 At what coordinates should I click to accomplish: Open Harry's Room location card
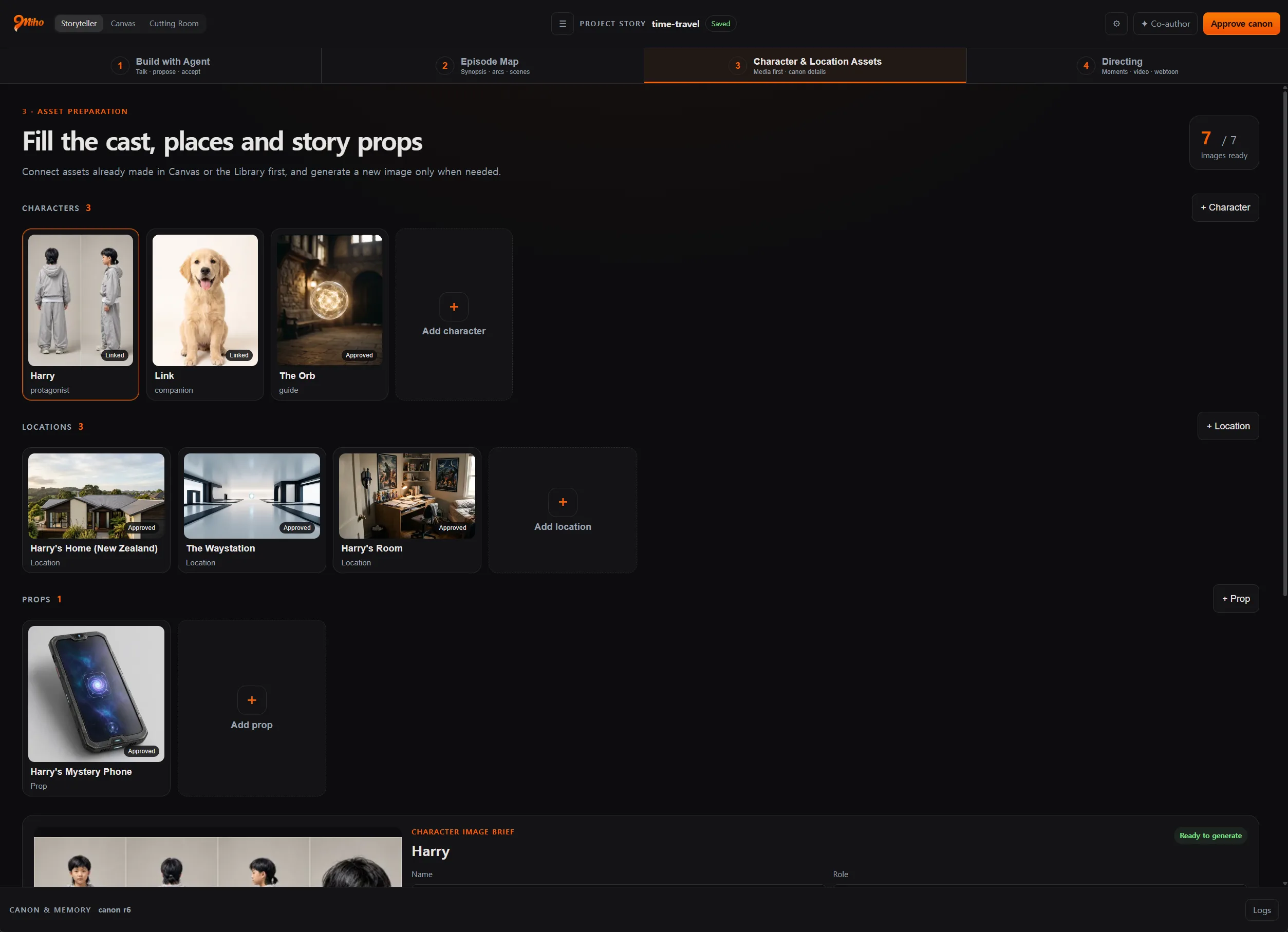pos(406,510)
